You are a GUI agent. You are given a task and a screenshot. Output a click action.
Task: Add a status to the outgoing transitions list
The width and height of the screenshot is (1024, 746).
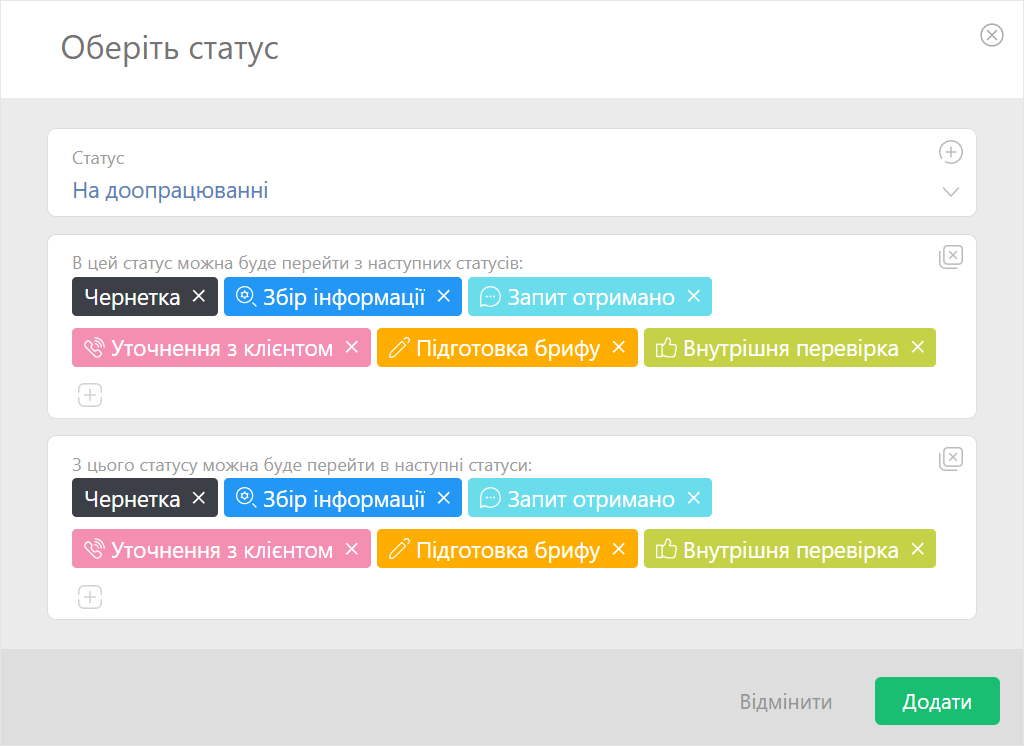pos(90,597)
